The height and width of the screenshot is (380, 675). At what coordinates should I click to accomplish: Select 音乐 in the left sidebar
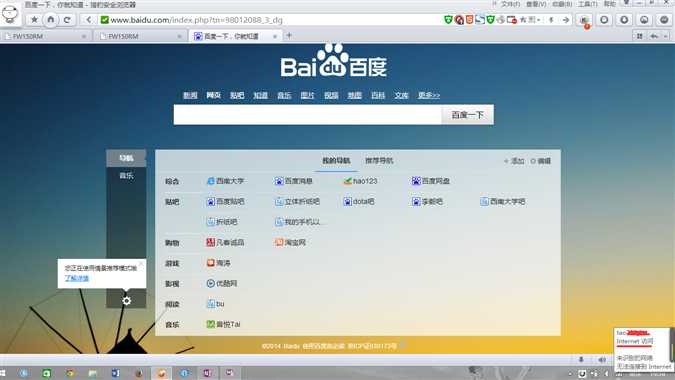tap(126, 176)
